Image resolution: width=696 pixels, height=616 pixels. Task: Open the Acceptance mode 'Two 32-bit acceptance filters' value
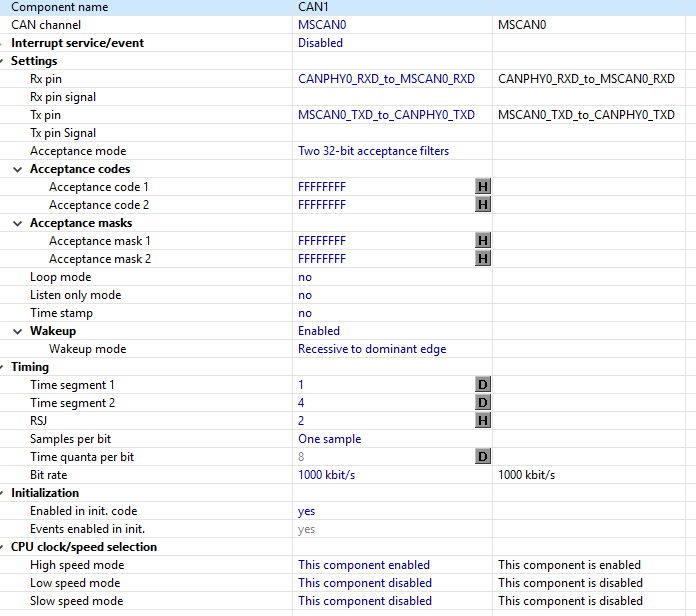click(x=373, y=151)
